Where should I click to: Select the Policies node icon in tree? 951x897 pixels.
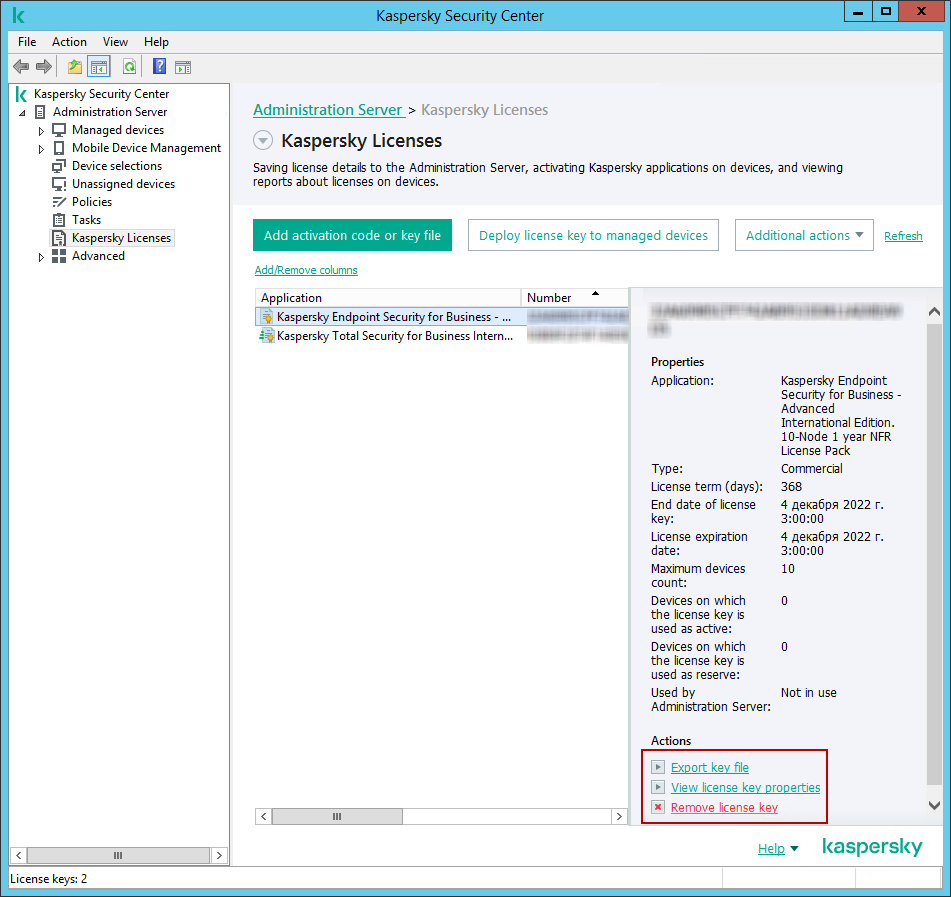tap(59, 202)
